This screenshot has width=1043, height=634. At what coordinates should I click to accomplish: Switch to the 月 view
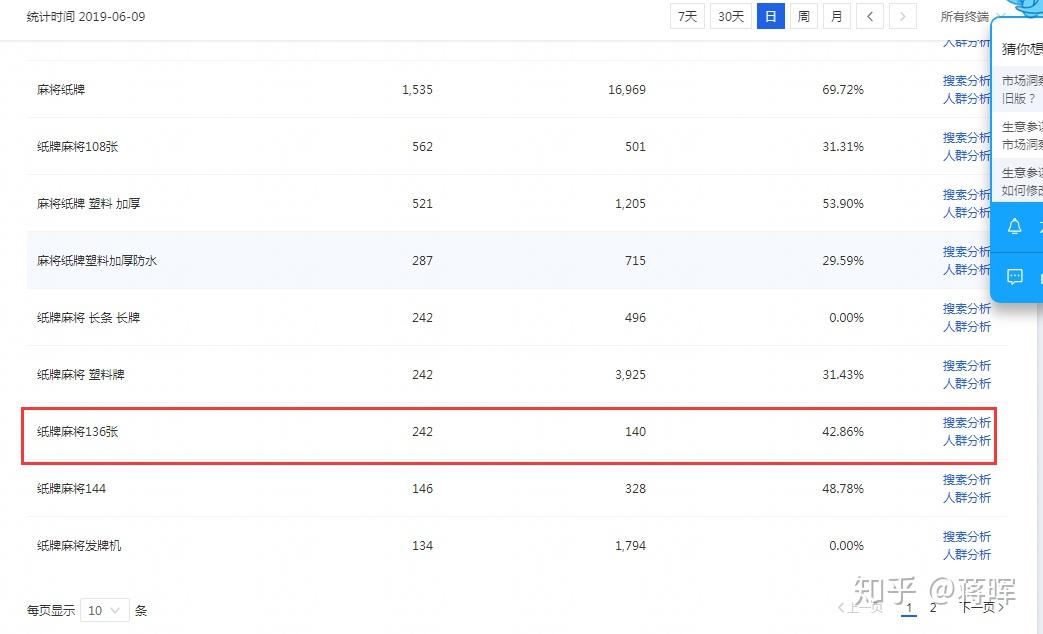837,17
